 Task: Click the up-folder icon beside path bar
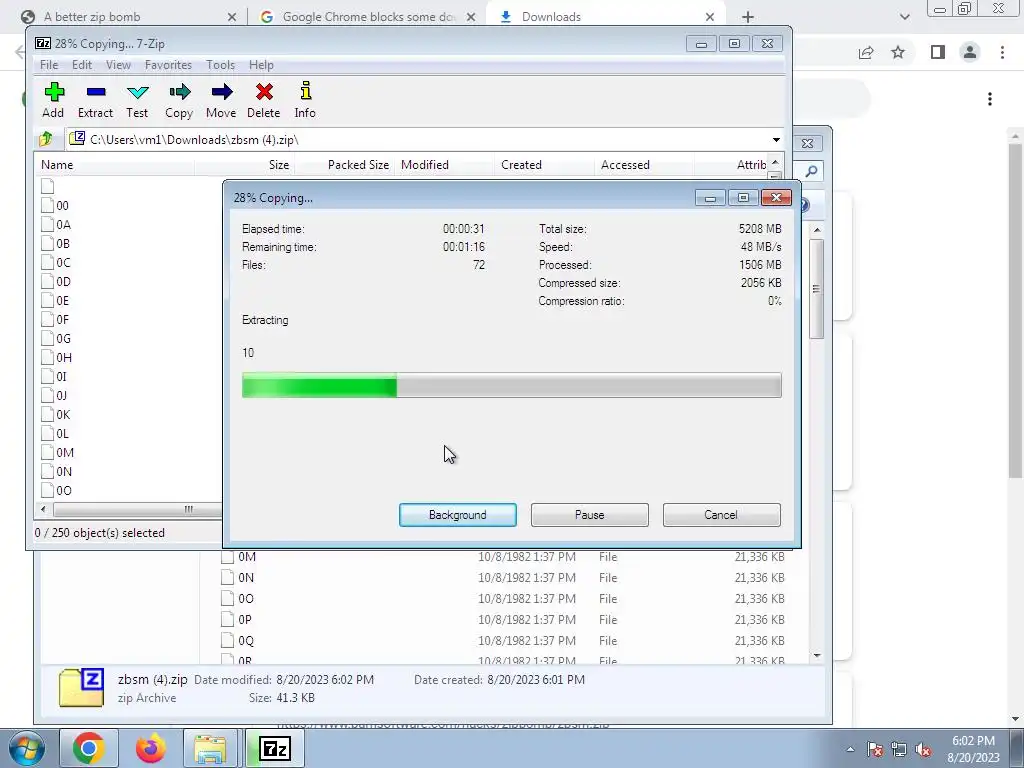tap(46, 139)
